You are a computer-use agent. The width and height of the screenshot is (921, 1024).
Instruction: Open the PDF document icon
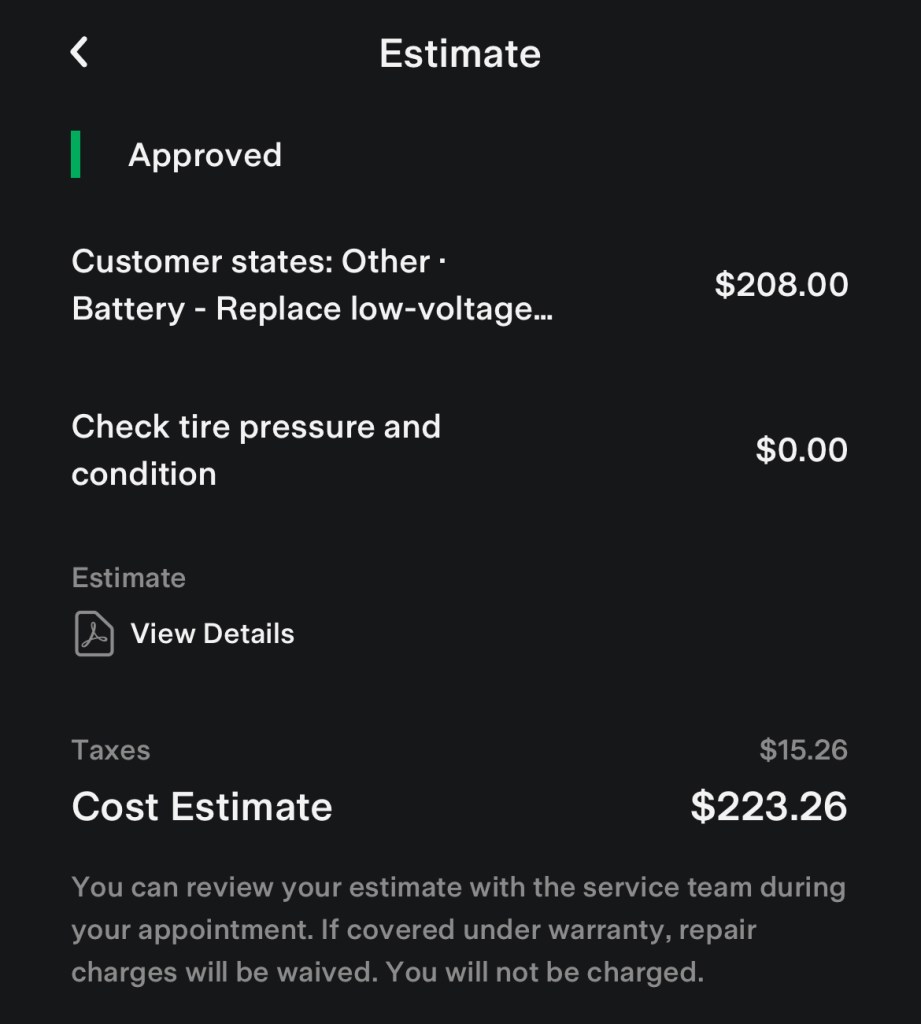(94, 634)
